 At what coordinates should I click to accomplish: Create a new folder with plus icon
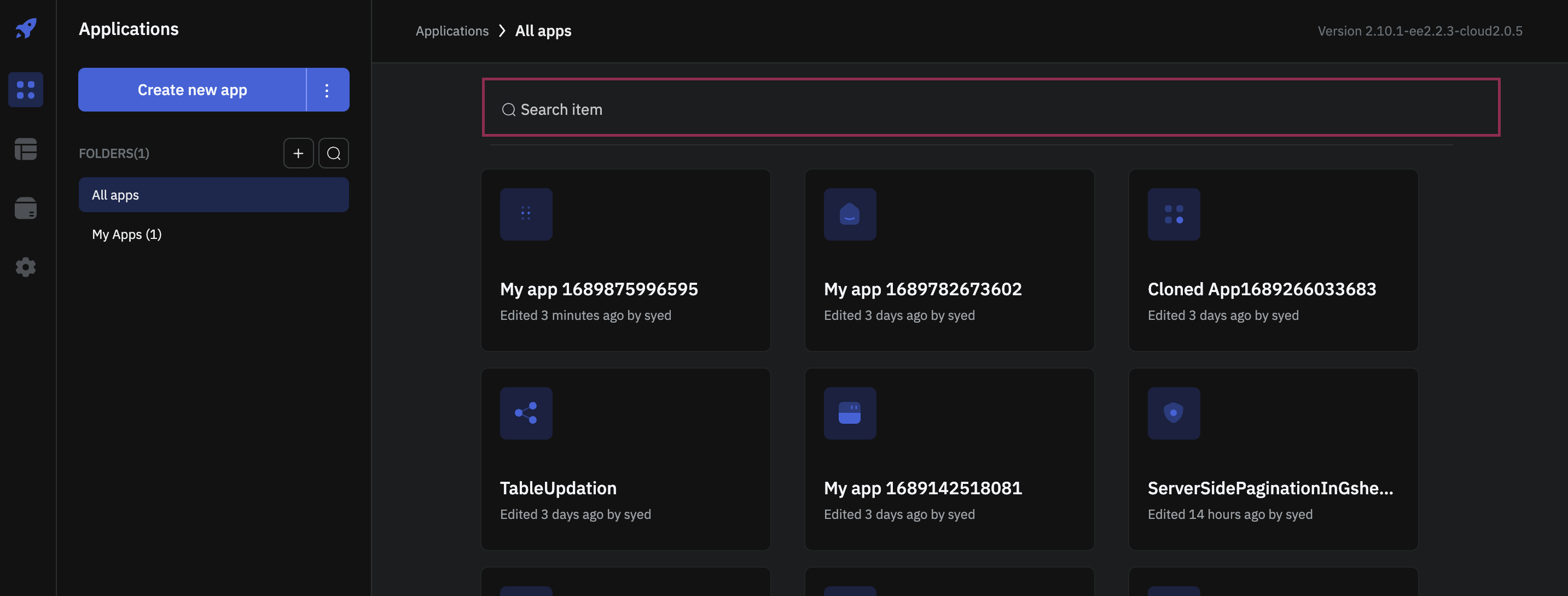298,153
